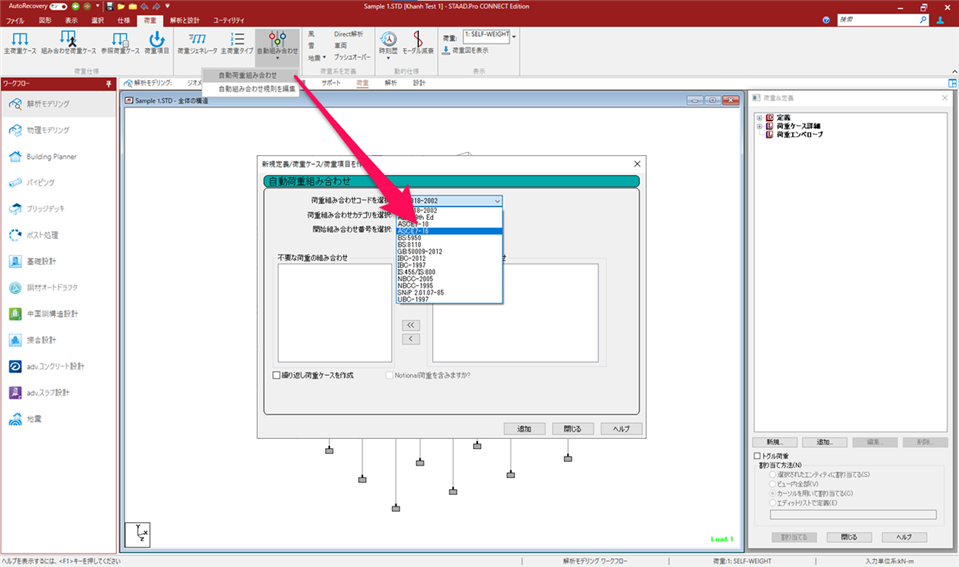Open the 荷重ジェネレータ load generator
Viewport: 959px width, 567px height.
coord(197,43)
